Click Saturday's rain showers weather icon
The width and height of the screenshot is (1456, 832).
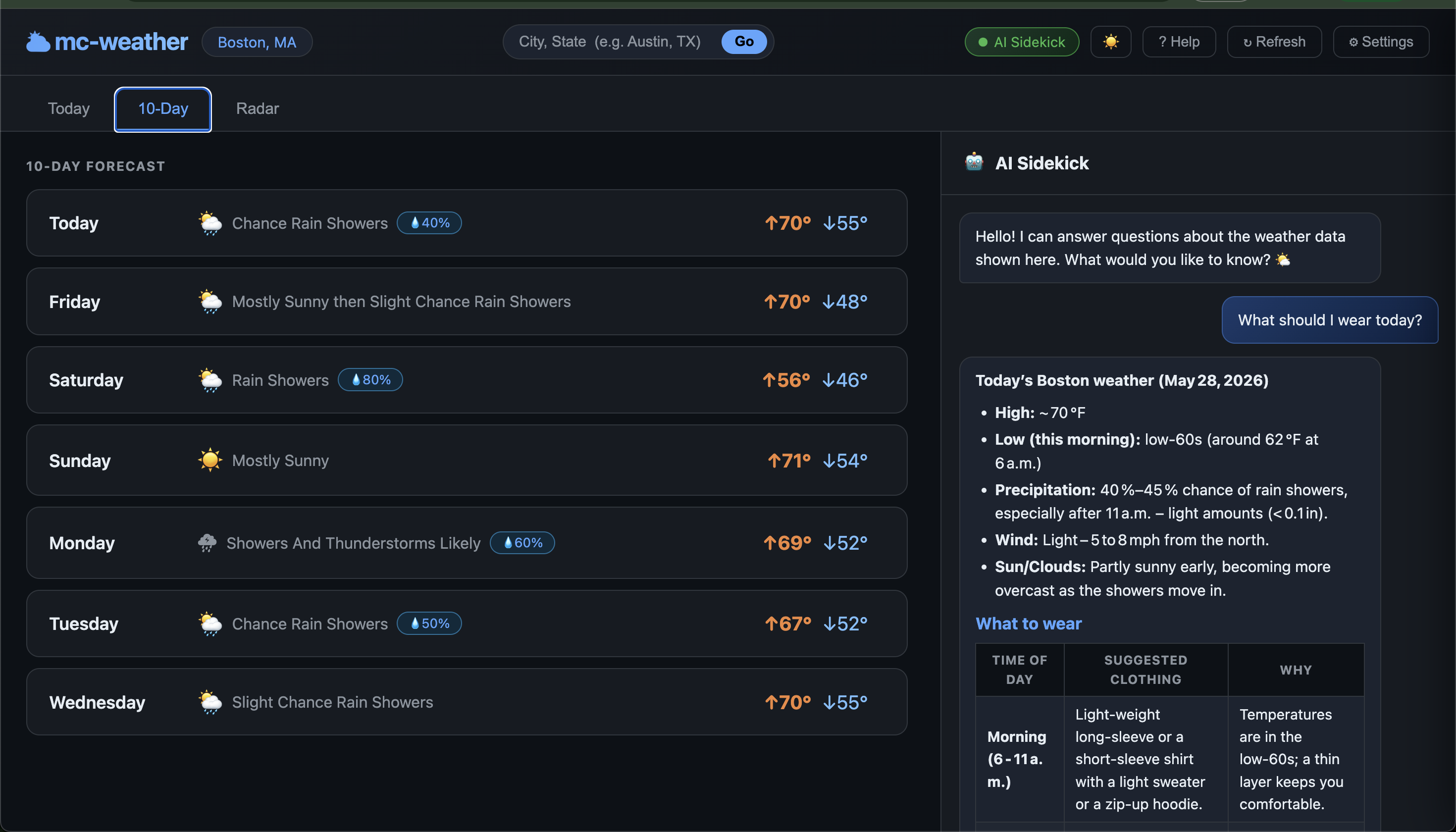click(x=209, y=380)
